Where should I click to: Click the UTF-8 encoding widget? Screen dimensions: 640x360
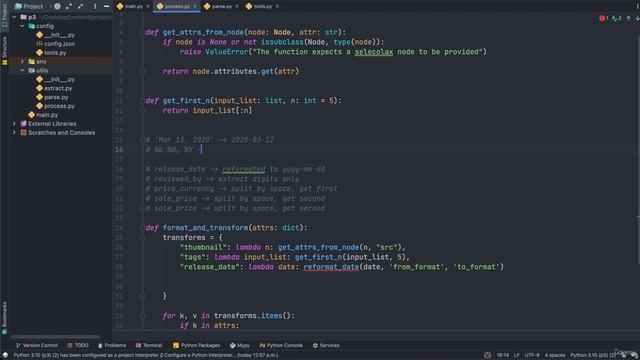pos(532,355)
